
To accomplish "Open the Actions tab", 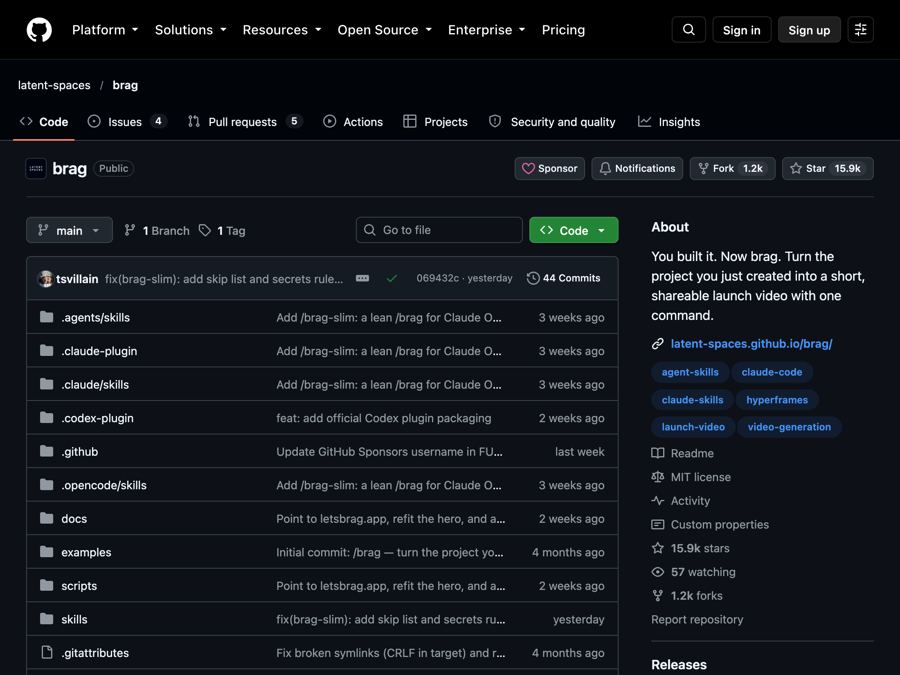I will (x=353, y=122).
